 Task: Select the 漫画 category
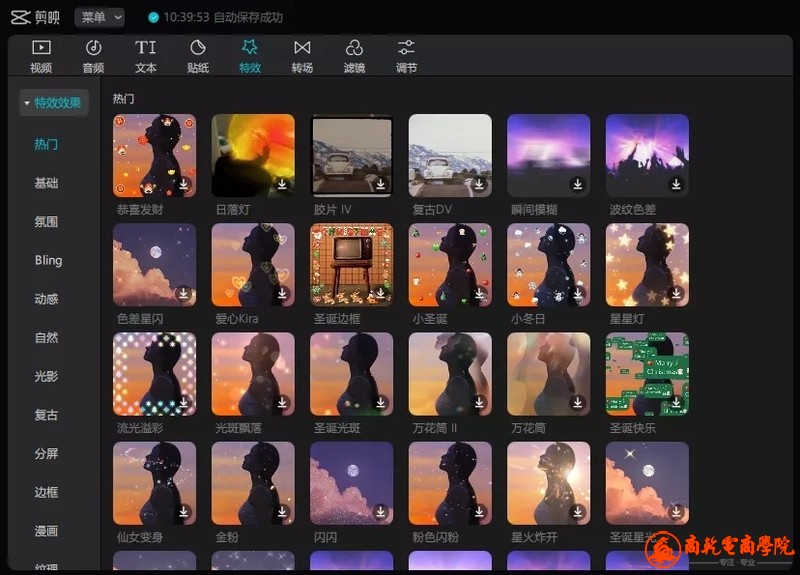tap(46, 531)
